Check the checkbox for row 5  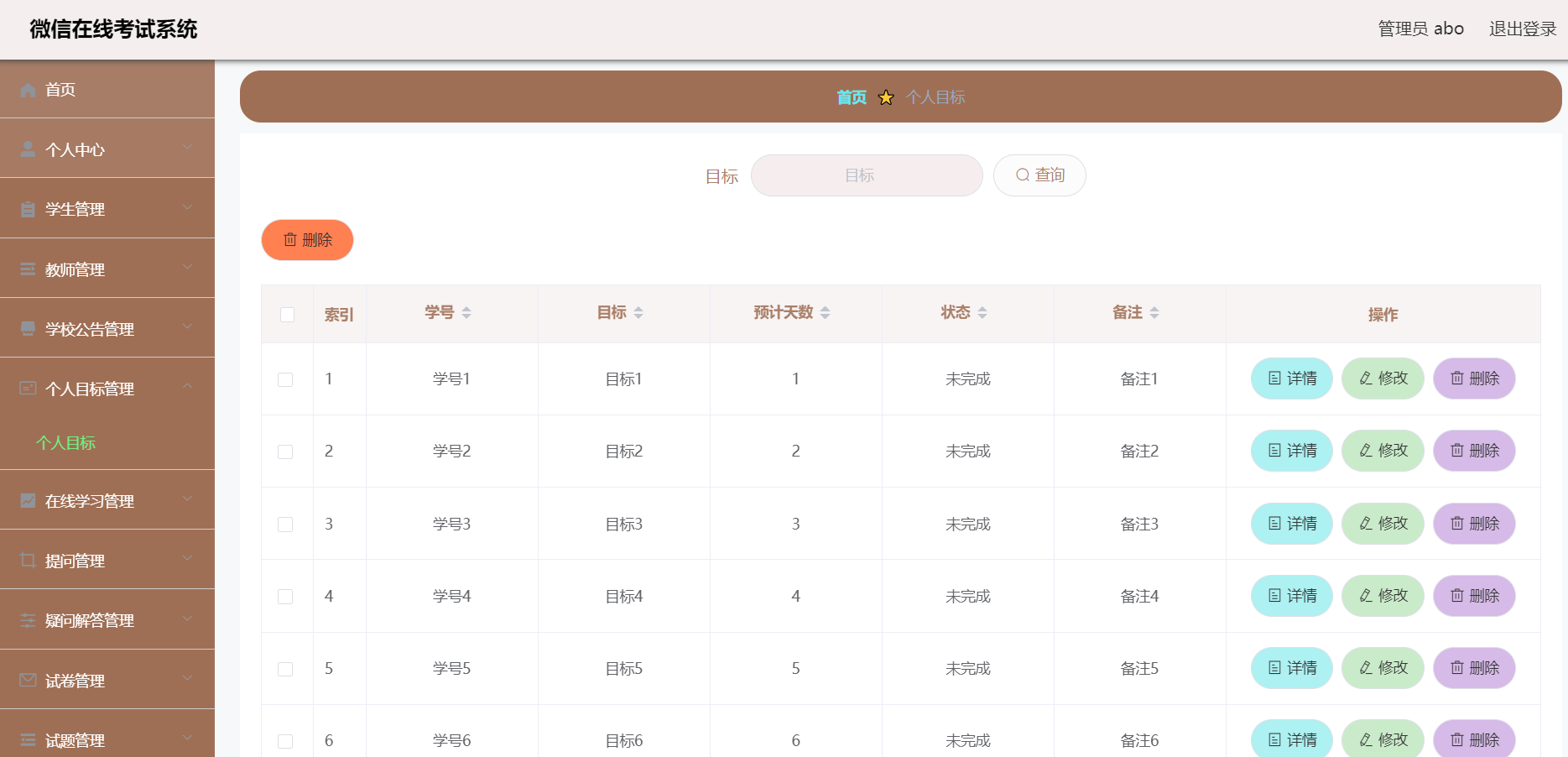tap(285, 669)
